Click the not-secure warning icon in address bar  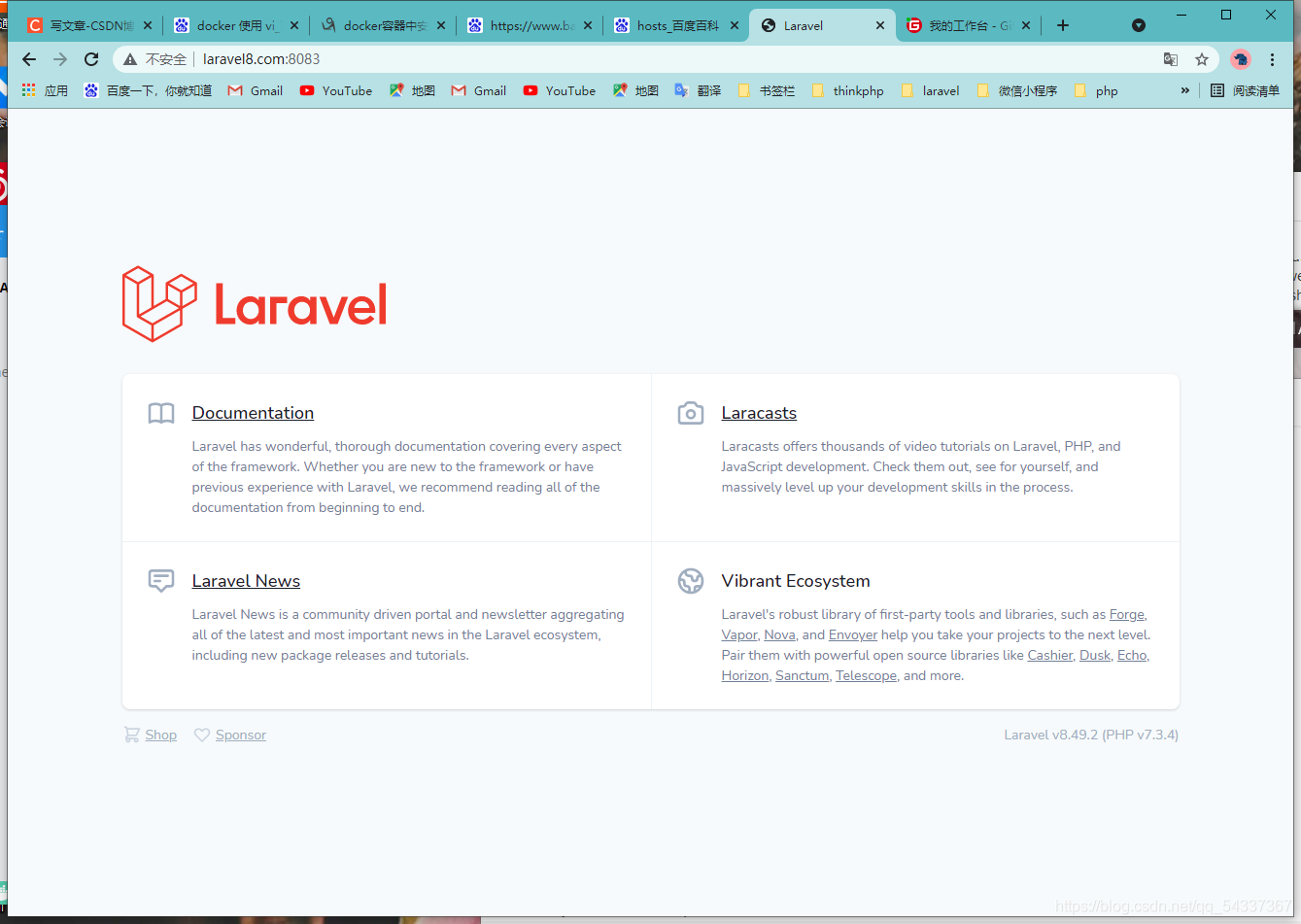(130, 59)
